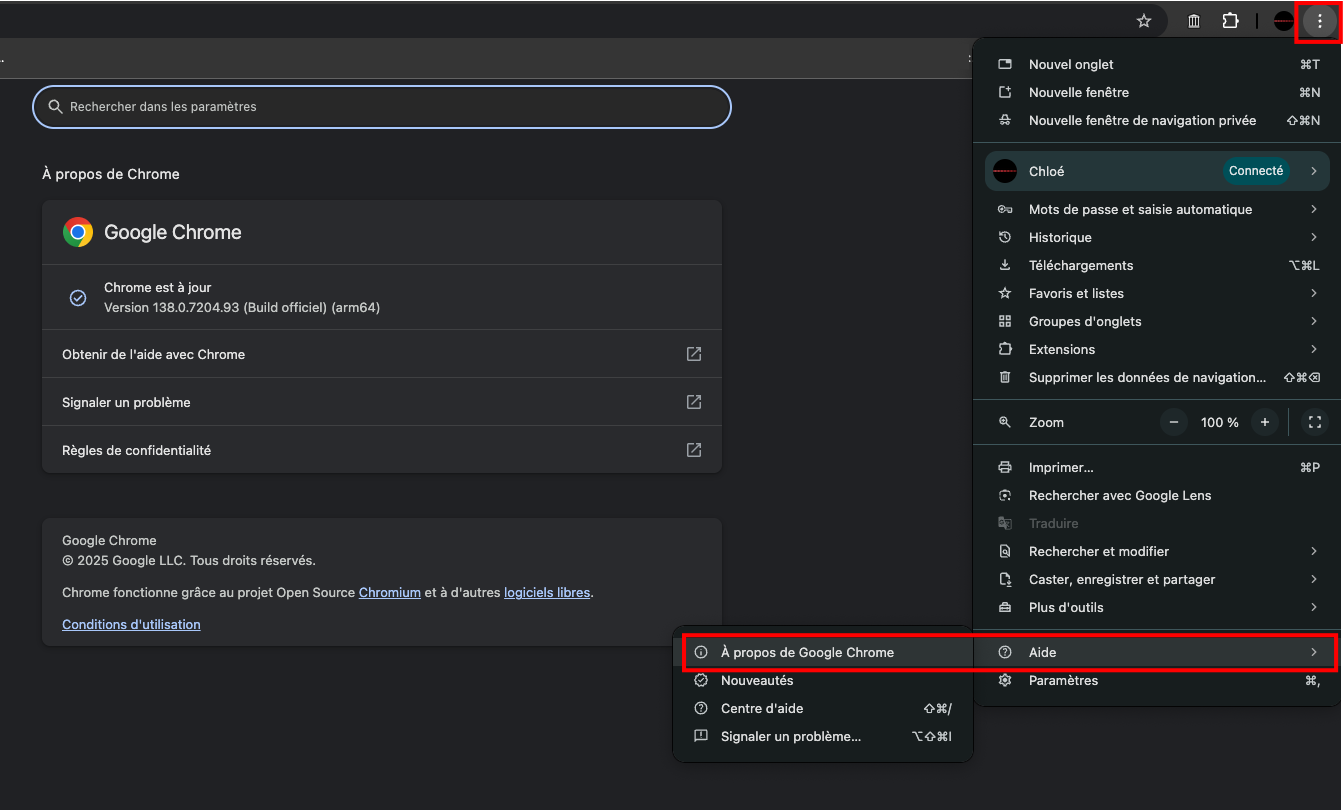
Task: Choose Nouveautés in the Aide submenu
Action: point(757,680)
